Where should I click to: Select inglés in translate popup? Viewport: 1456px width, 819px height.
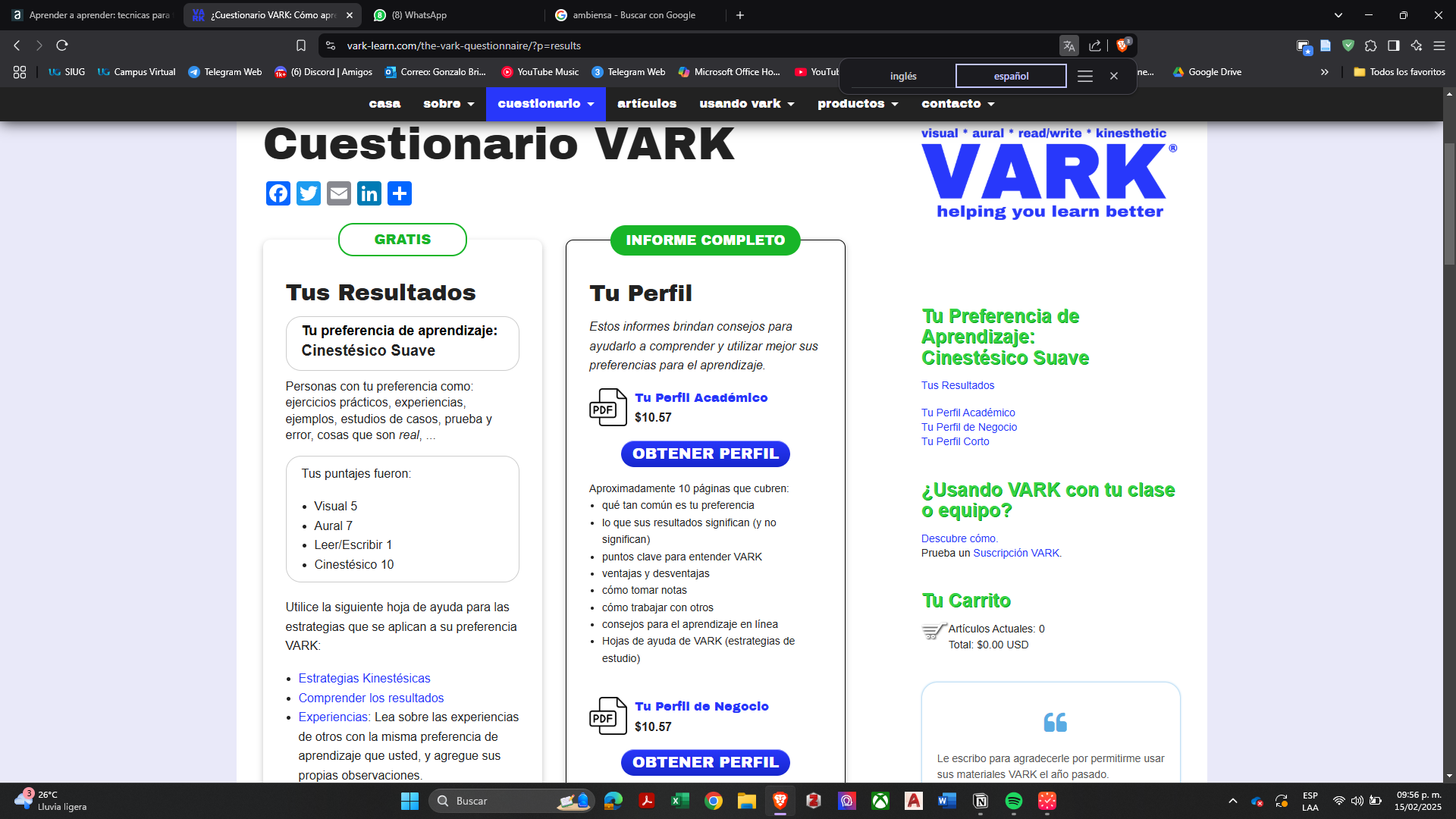[x=903, y=76]
